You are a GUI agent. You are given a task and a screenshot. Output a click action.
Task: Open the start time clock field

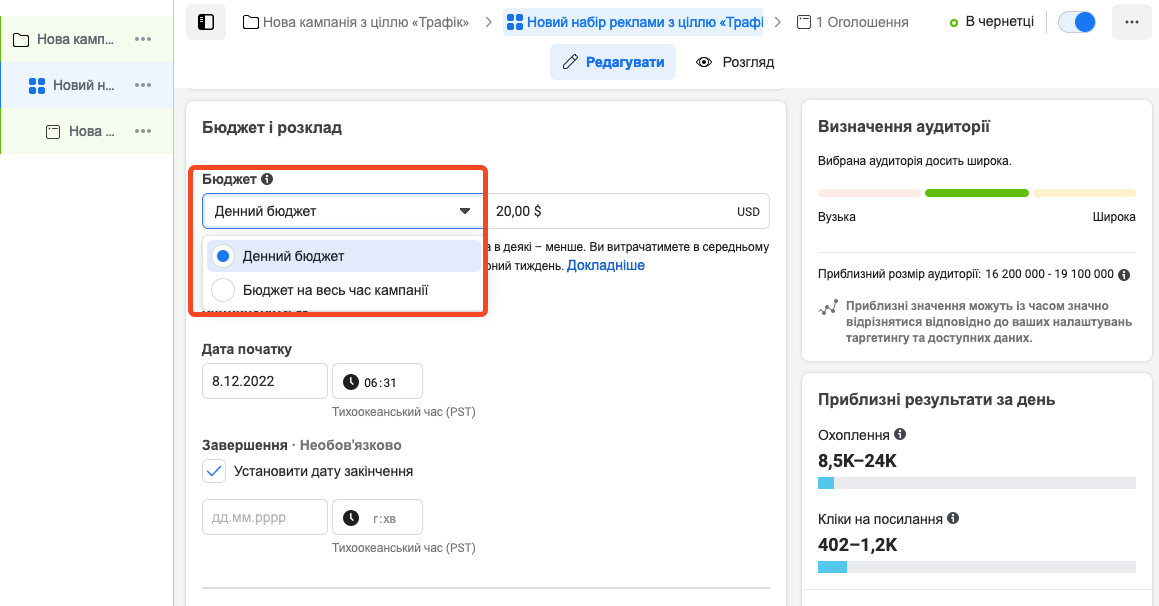coord(377,381)
